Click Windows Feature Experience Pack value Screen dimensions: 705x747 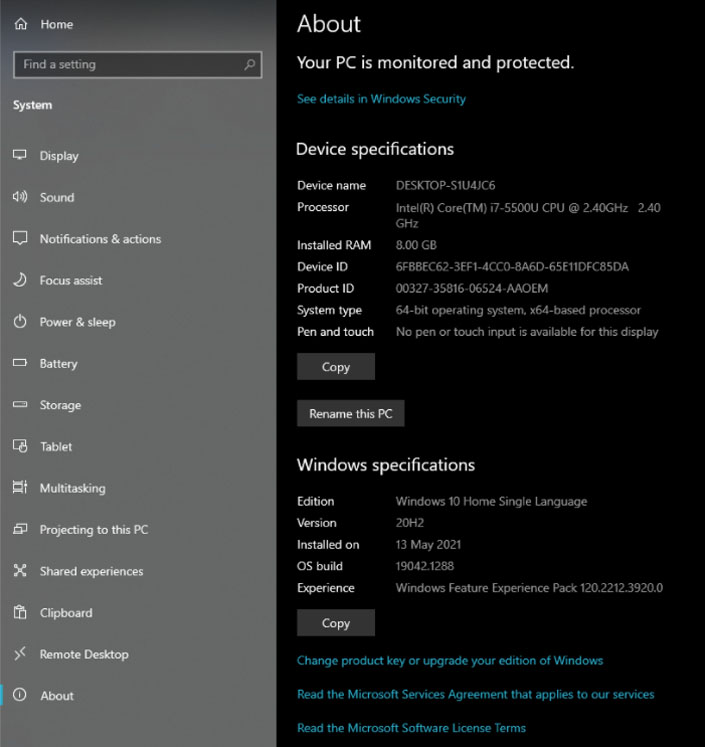click(529, 587)
